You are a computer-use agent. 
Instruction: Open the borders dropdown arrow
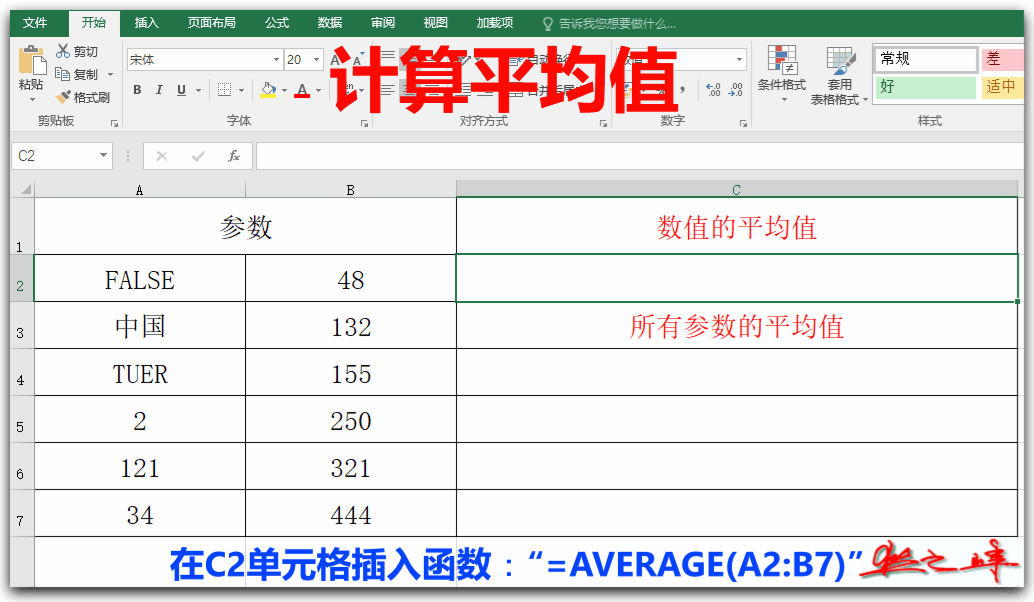241,90
